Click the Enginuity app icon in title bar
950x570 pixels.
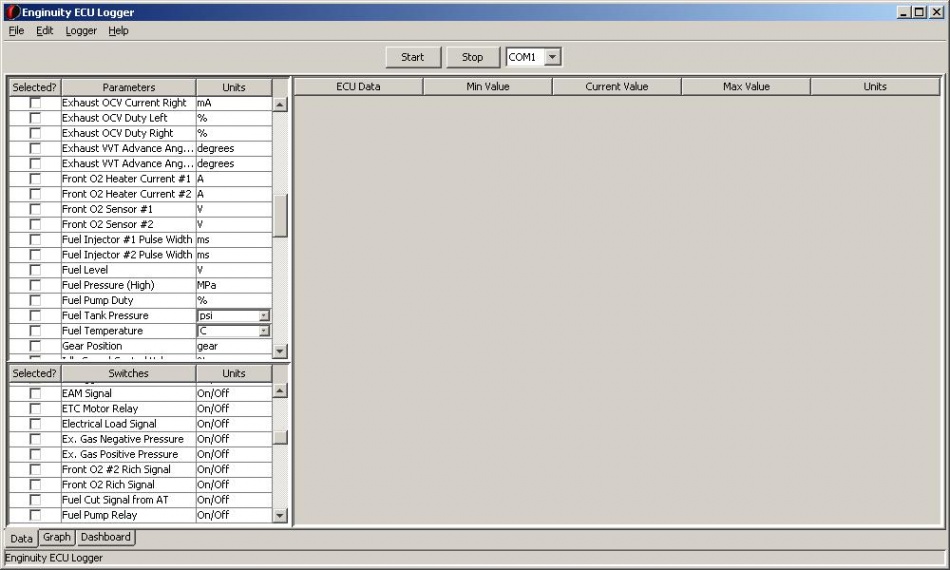[12, 12]
